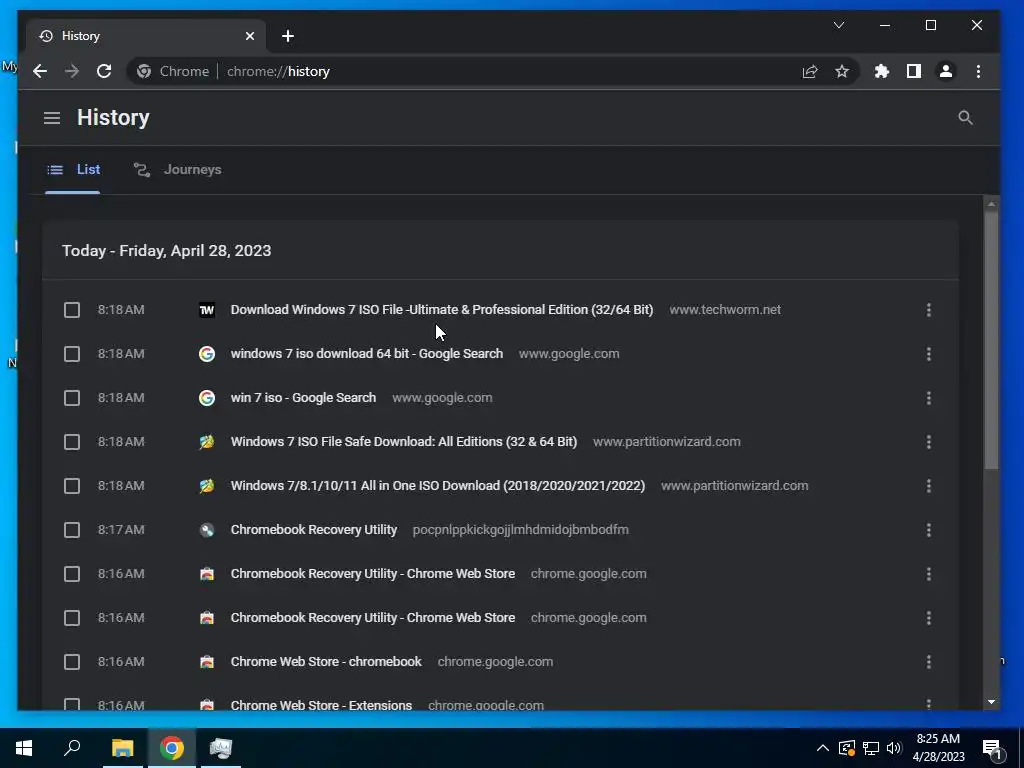Image resolution: width=1024 pixels, height=768 pixels.
Task: Click the history list scrollbar thumb
Action: (x=991, y=340)
